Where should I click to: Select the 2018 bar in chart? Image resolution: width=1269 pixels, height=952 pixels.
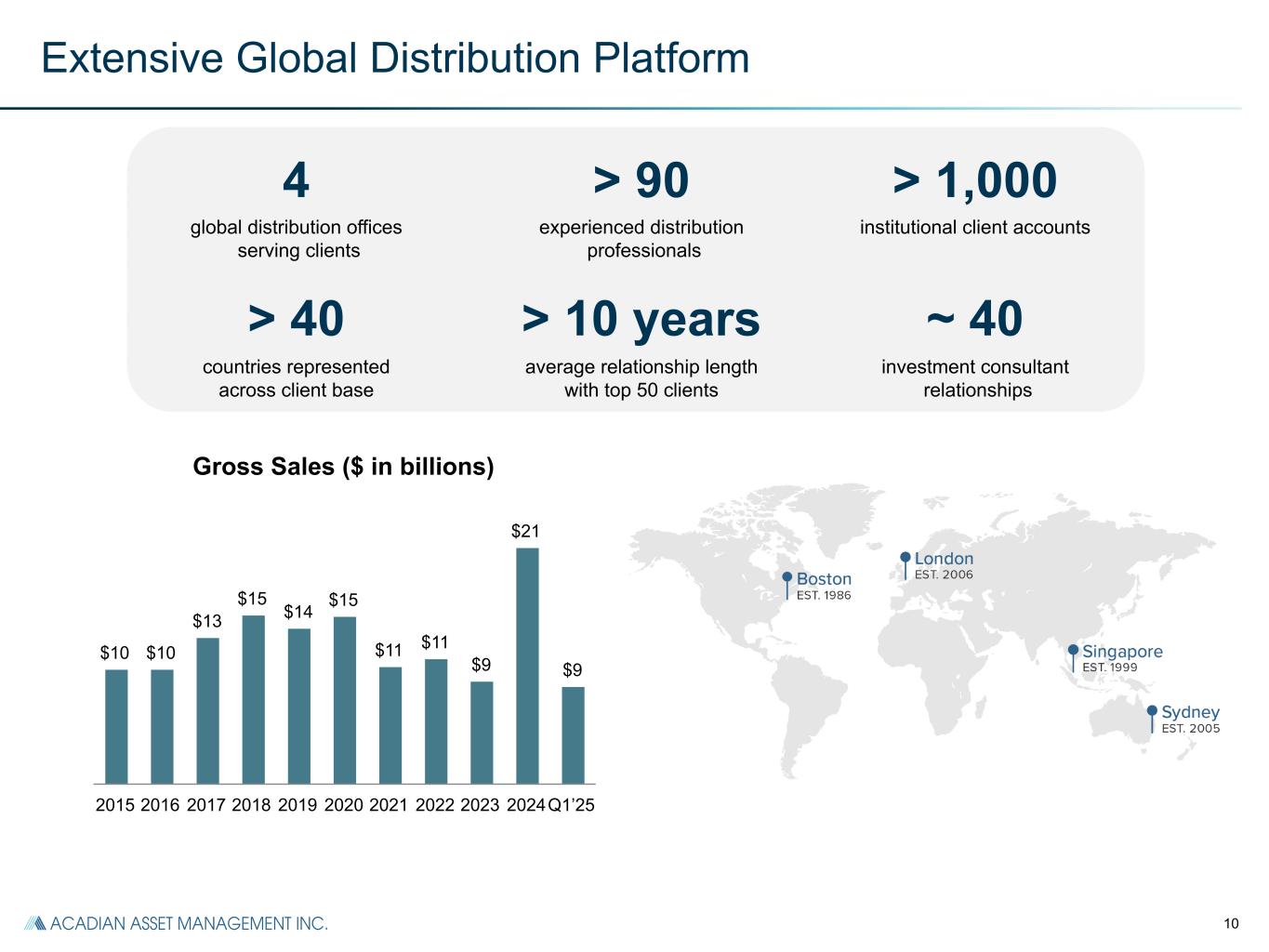253,698
